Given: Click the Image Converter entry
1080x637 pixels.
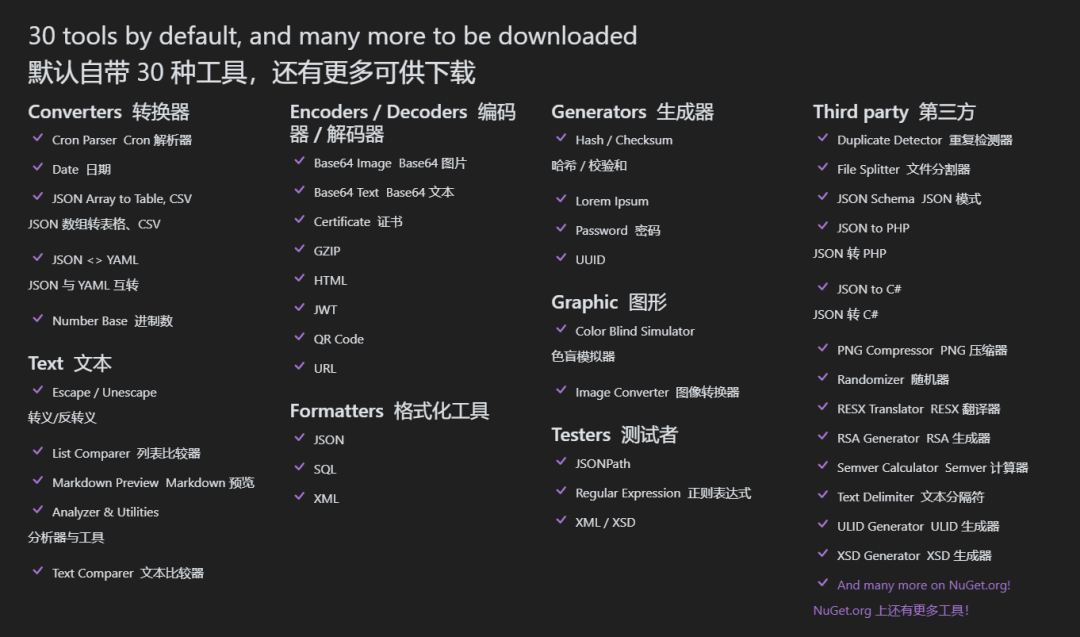Looking at the screenshot, I should coord(656,392).
